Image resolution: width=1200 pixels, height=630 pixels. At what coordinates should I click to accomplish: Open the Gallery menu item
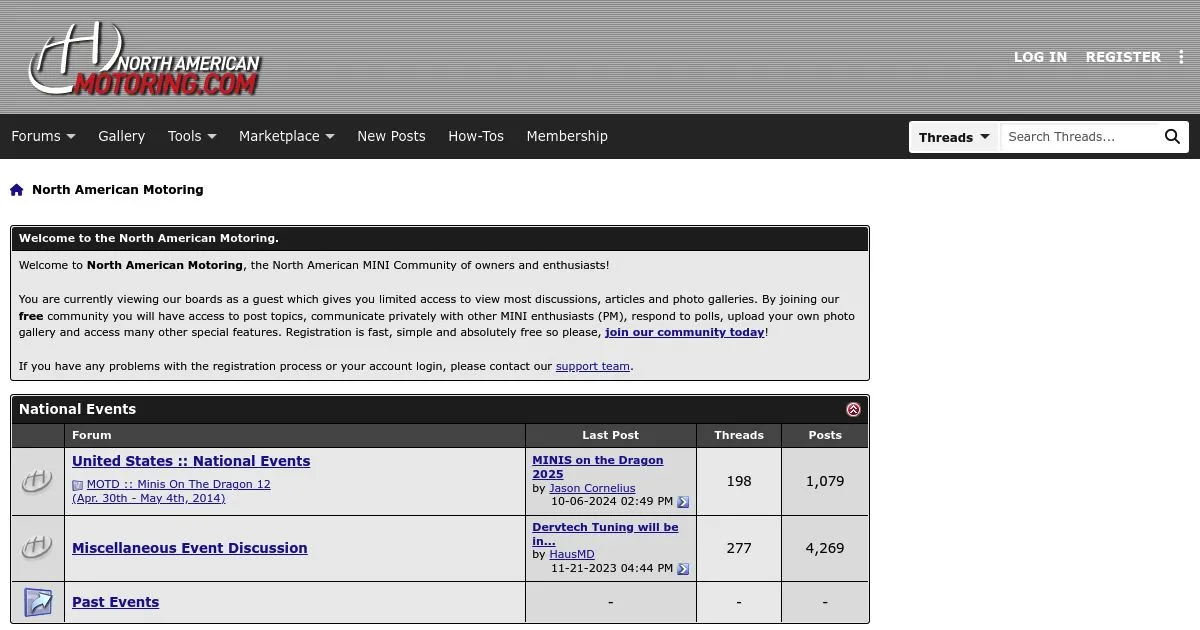pyautogui.click(x=121, y=136)
